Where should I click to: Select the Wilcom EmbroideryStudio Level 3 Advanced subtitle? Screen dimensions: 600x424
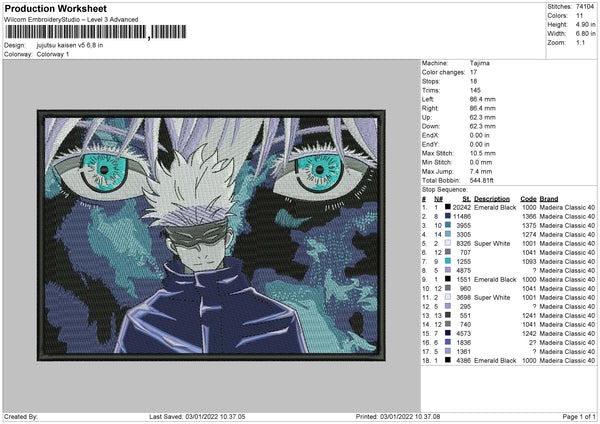[71, 20]
